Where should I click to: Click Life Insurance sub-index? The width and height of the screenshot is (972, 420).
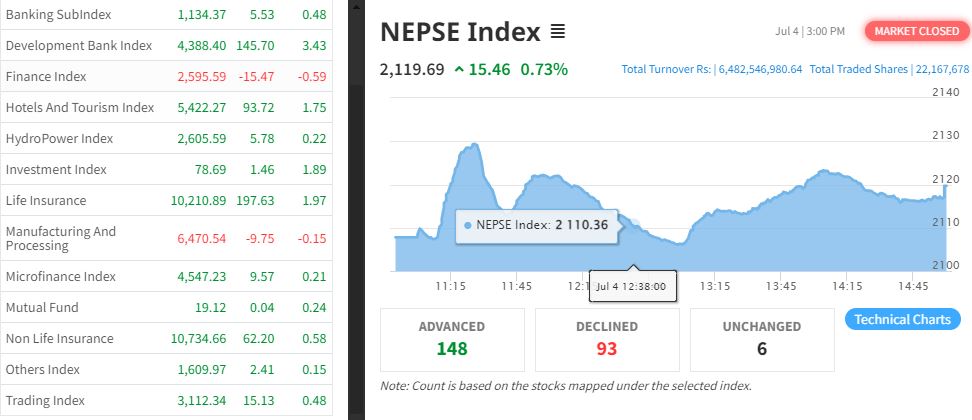coord(46,200)
